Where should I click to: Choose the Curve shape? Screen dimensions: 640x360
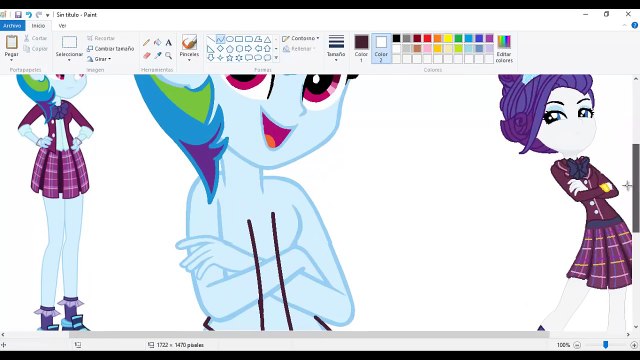(220, 39)
